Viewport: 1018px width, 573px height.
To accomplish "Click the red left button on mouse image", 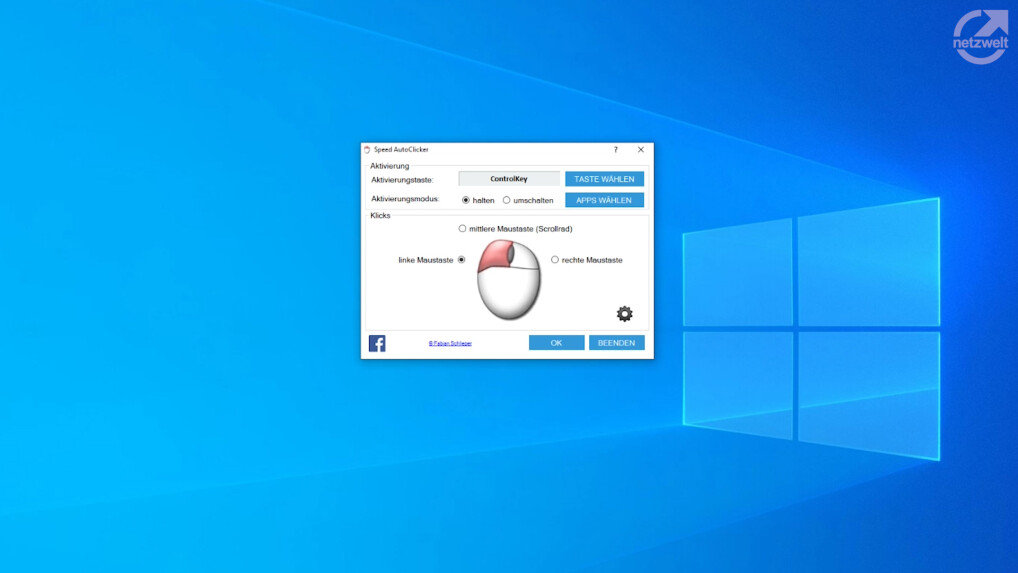I will (493, 259).
